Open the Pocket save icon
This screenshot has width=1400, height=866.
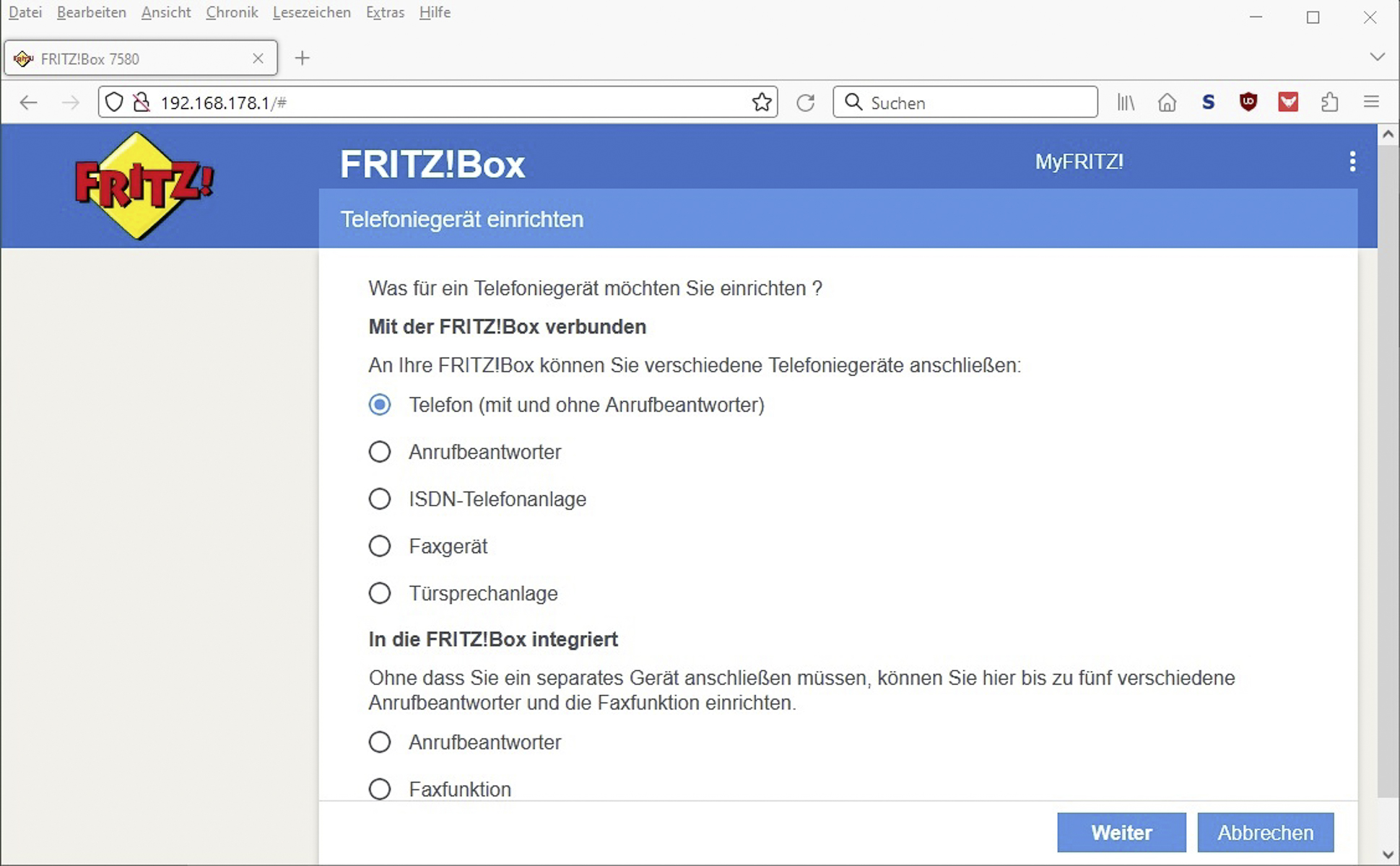(x=1288, y=102)
